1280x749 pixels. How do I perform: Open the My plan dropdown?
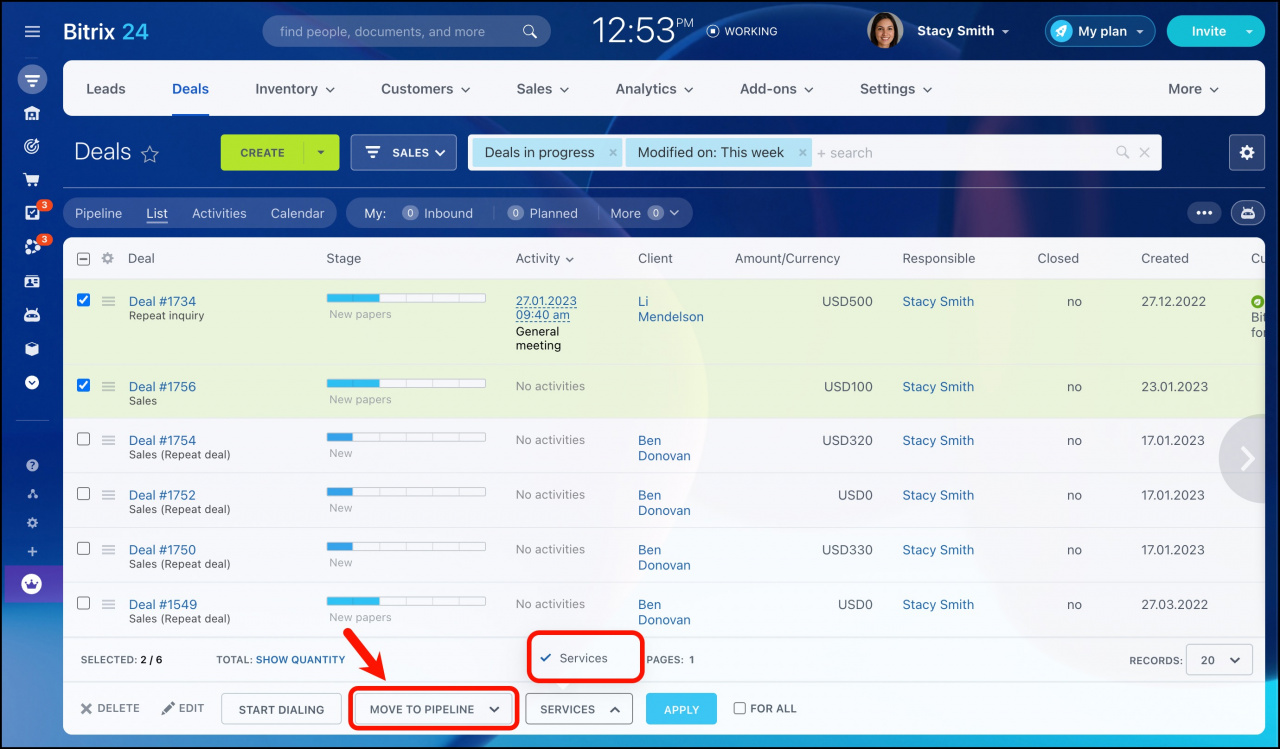(x=1100, y=31)
